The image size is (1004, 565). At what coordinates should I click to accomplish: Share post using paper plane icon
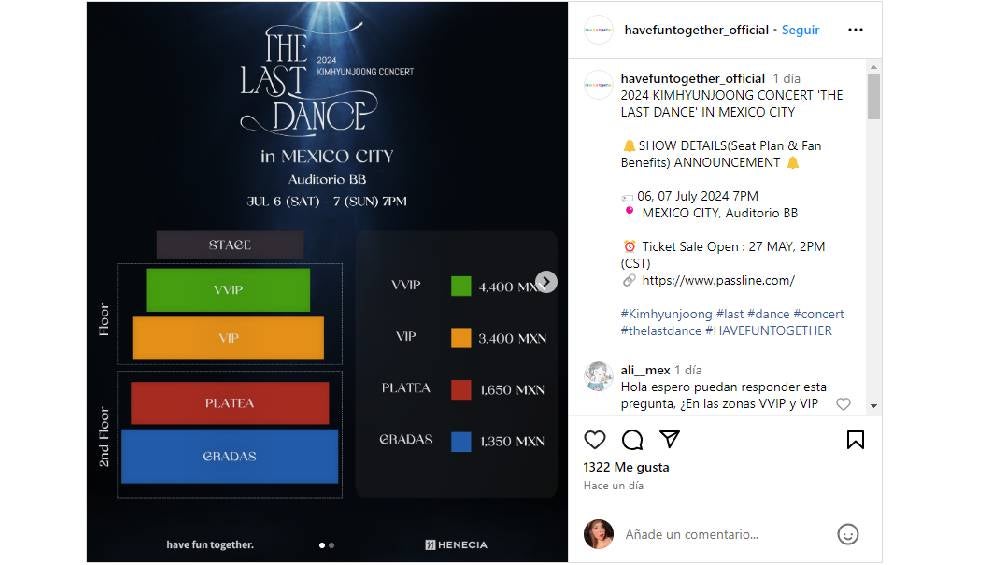coord(669,439)
